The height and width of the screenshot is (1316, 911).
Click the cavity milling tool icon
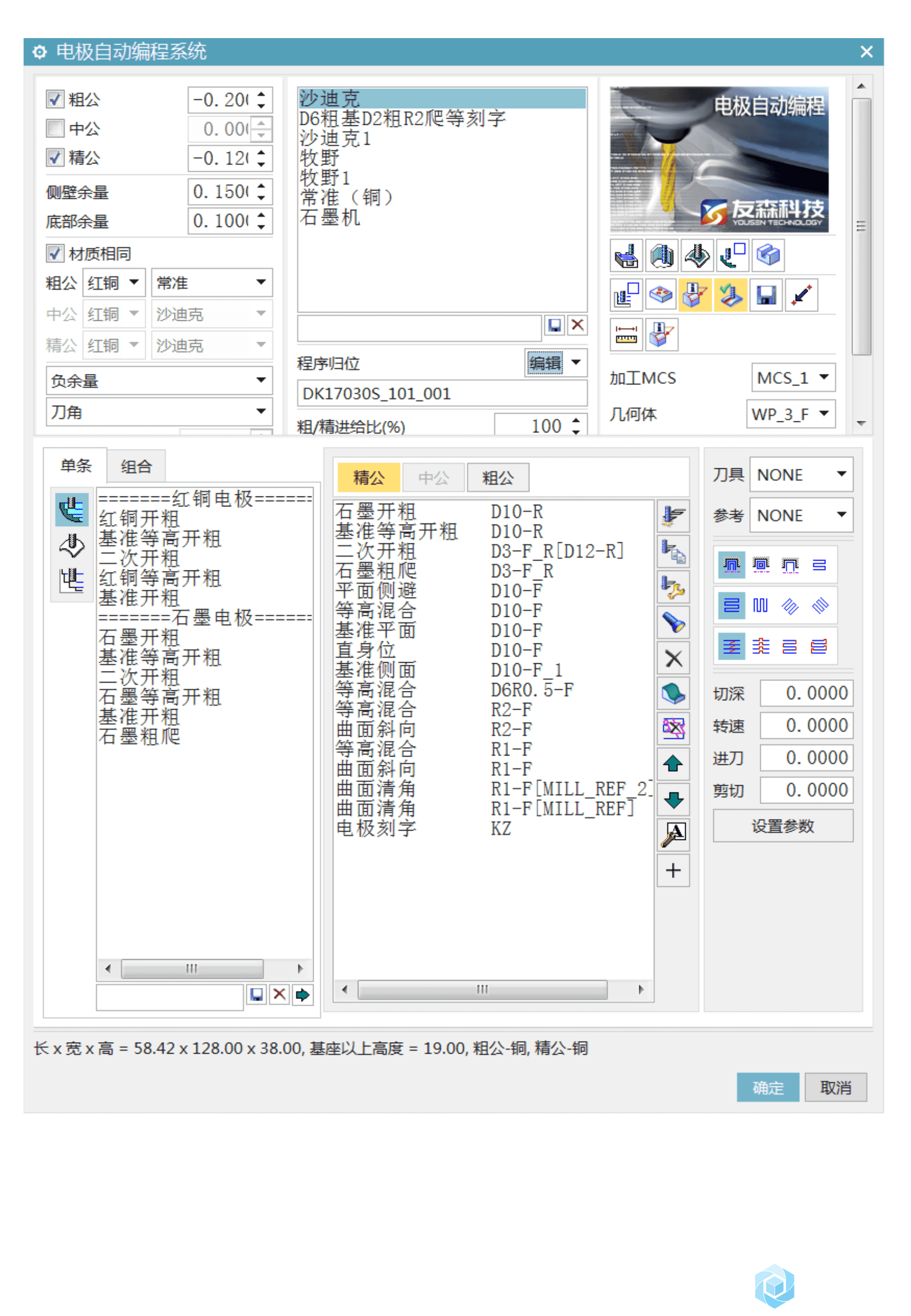626,255
